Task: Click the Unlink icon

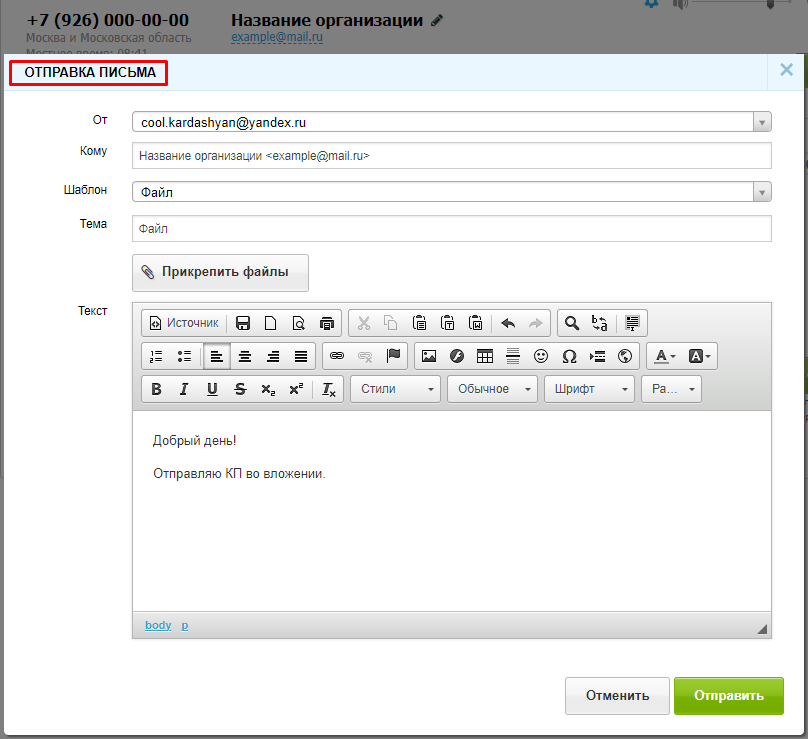Action: point(365,356)
